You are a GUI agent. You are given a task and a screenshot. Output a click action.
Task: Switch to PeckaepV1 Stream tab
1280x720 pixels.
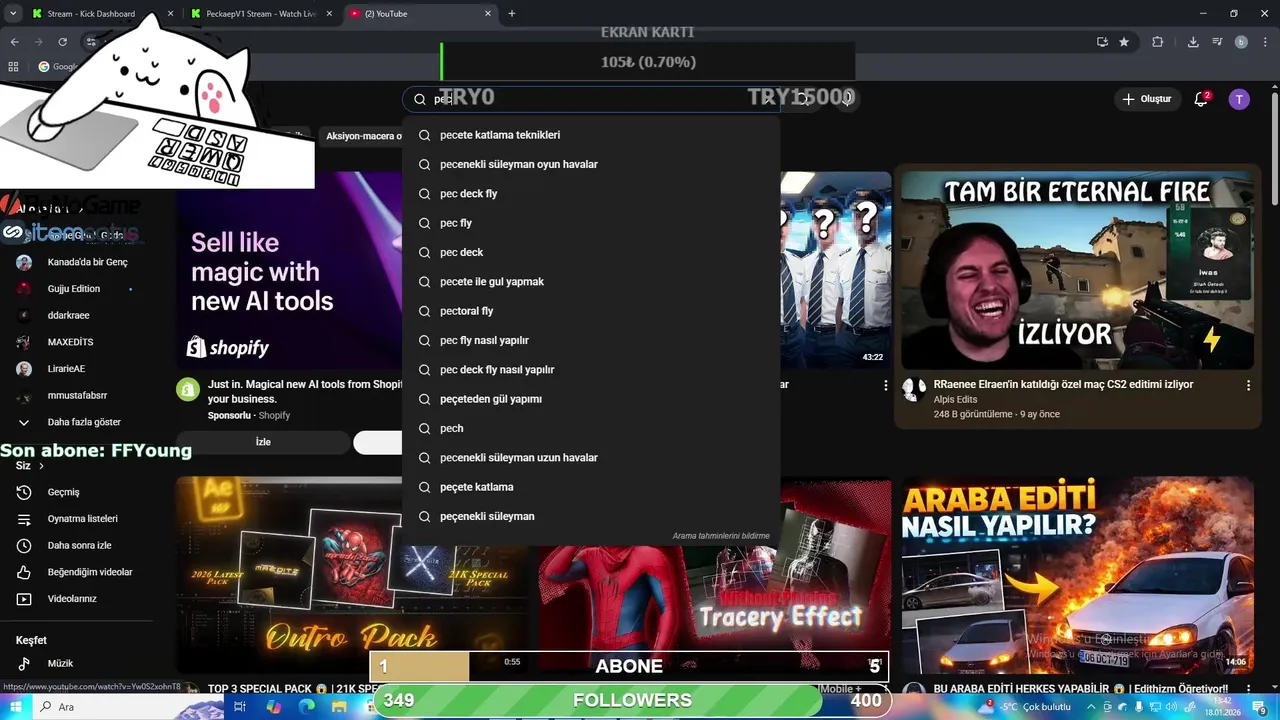(x=260, y=14)
